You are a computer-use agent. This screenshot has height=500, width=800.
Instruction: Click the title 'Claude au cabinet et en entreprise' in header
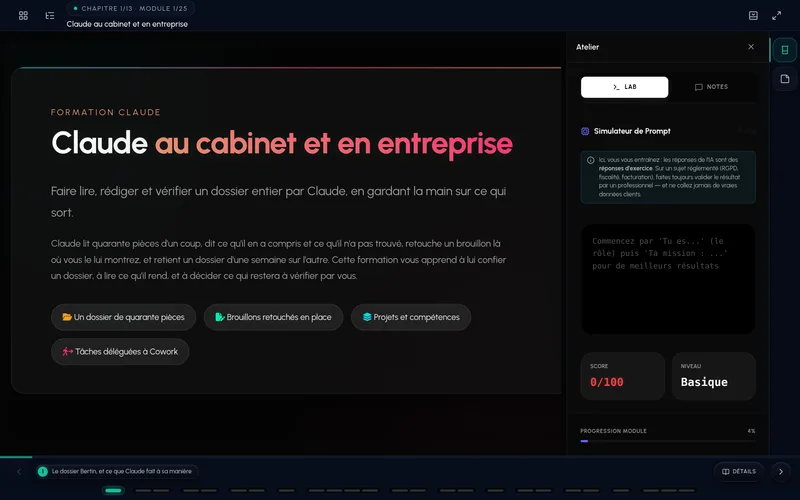click(127, 24)
